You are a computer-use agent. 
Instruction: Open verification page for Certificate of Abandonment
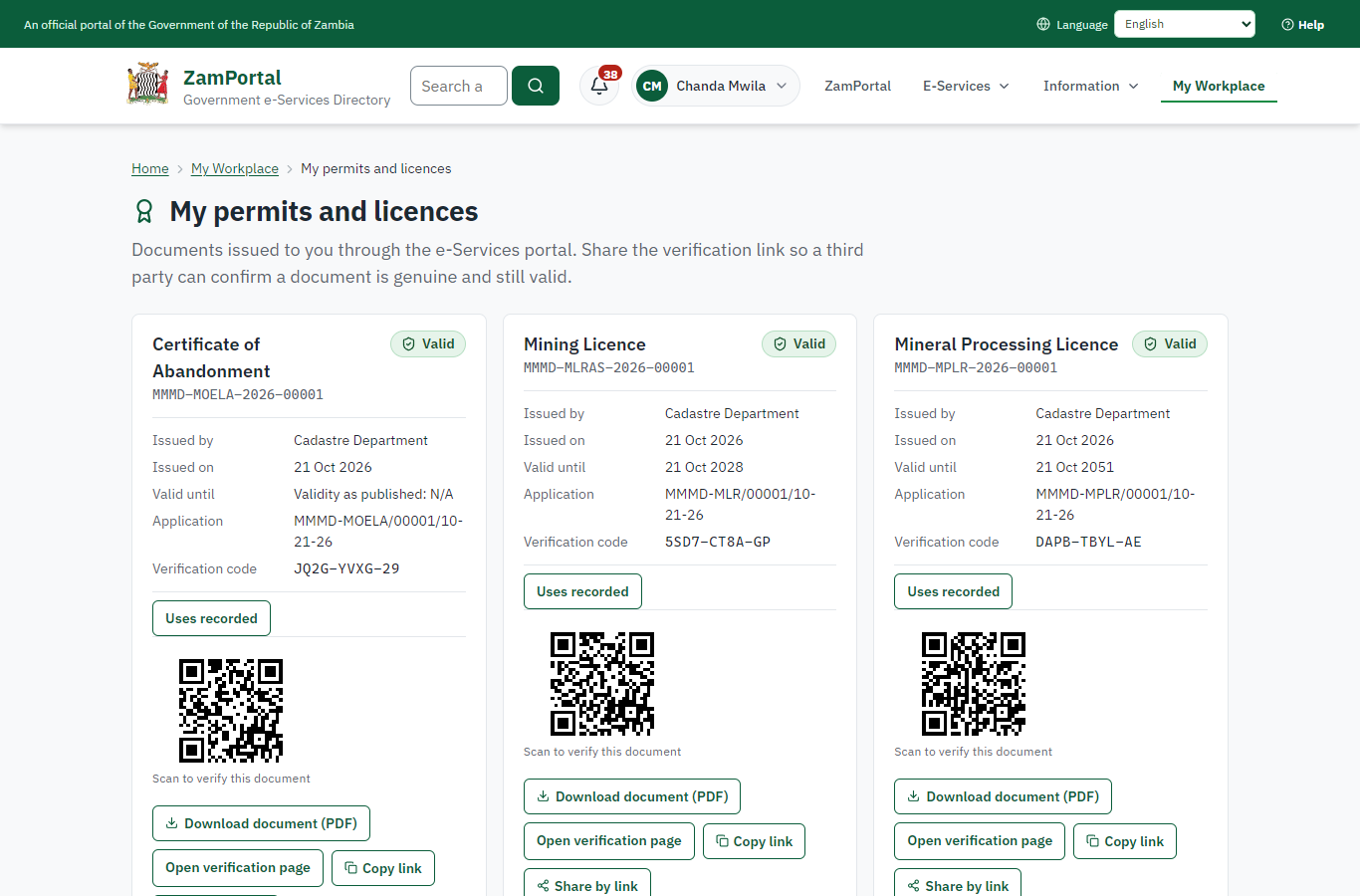[x=238, y=867]
